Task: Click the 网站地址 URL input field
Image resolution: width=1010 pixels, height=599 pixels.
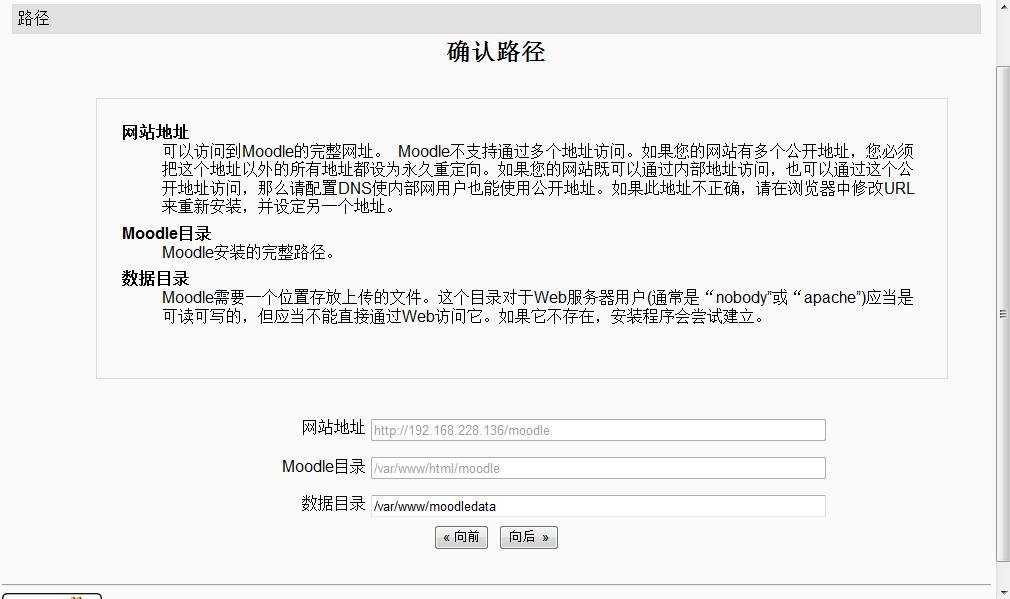Action: (597, 430)
